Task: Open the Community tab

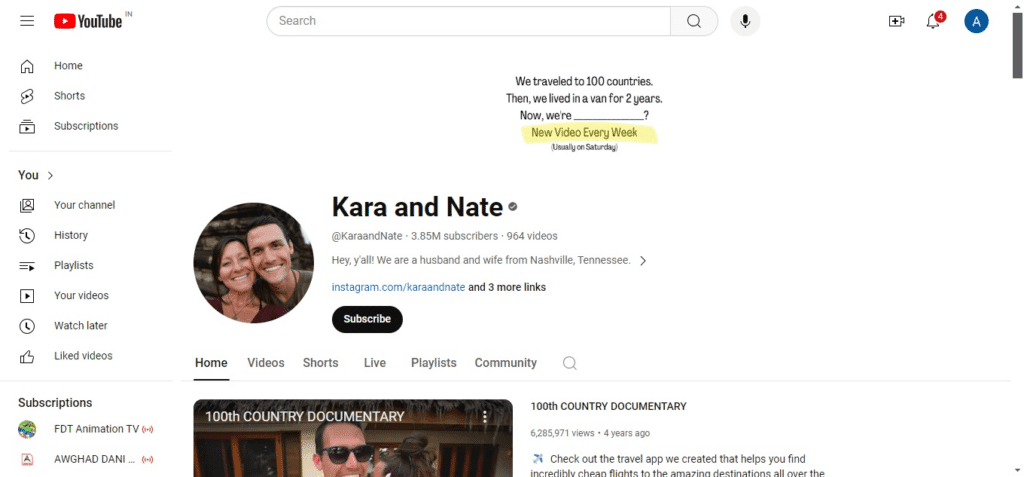Action: [505, 363]
